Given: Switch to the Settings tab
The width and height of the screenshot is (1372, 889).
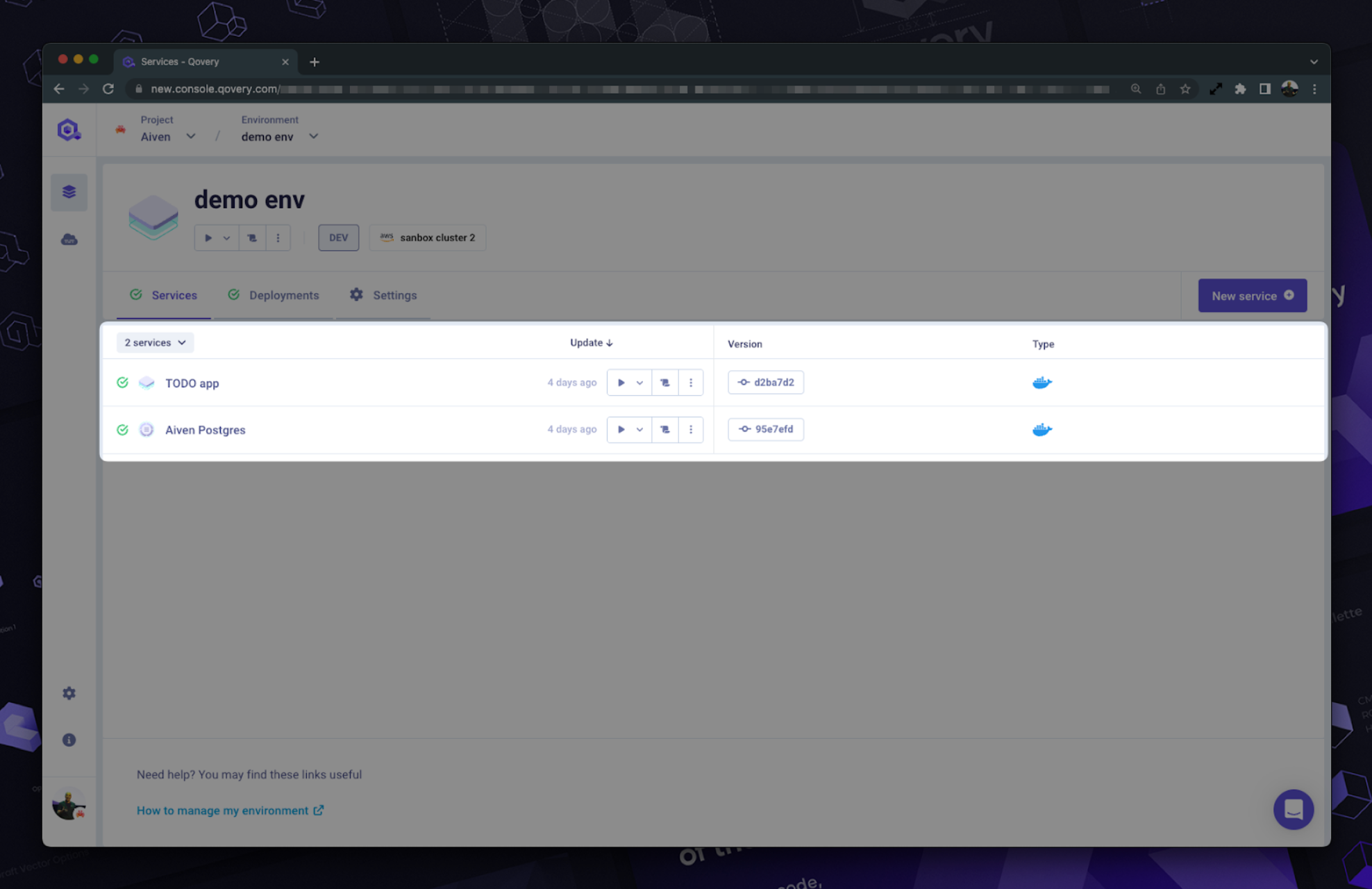Looking at the screenshot, I should pyautogui.click(x=383, y=295).
